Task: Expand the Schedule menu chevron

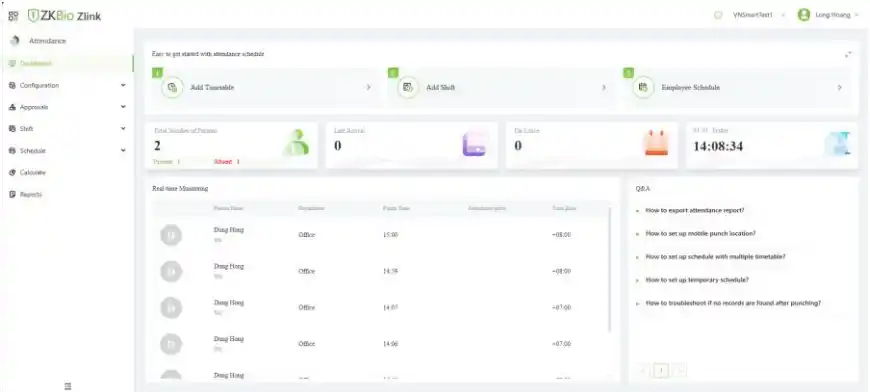Action: tap(123, 150)
